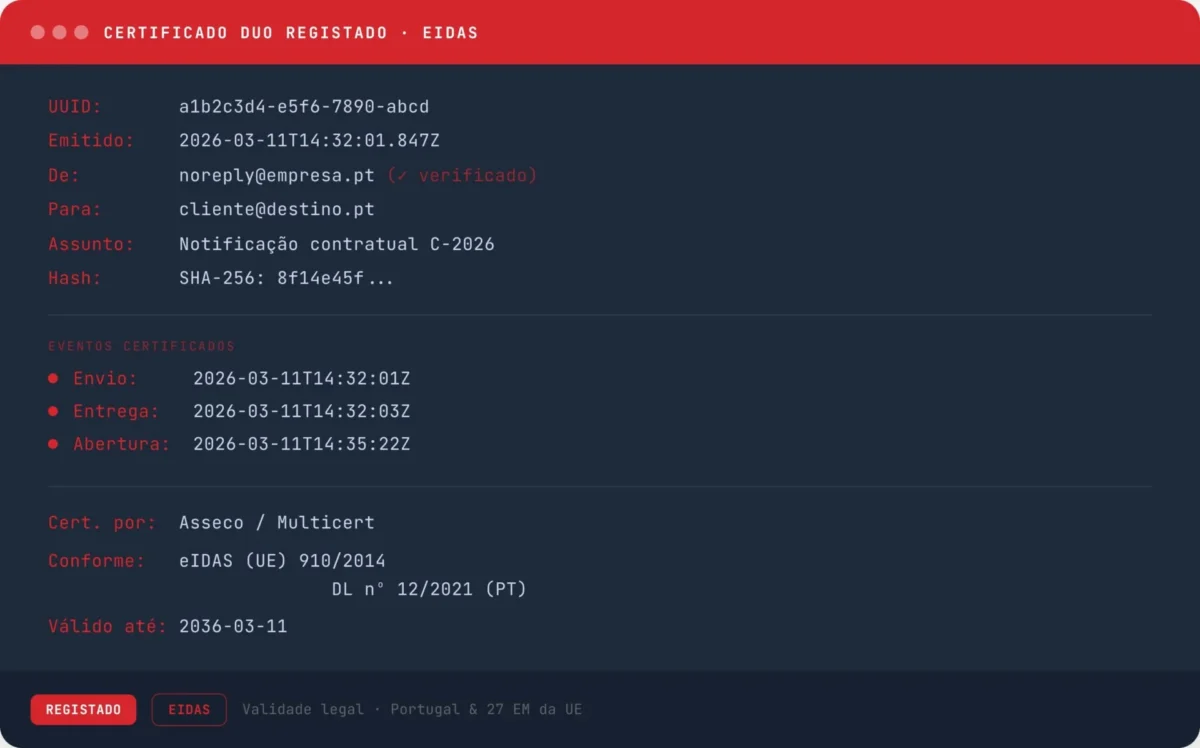1200x748 pixels.
Task: Select the UUID value a1b2c3d4-e5f6-7890-abcd
Action: pyautogui.click(x=304, y=107)
